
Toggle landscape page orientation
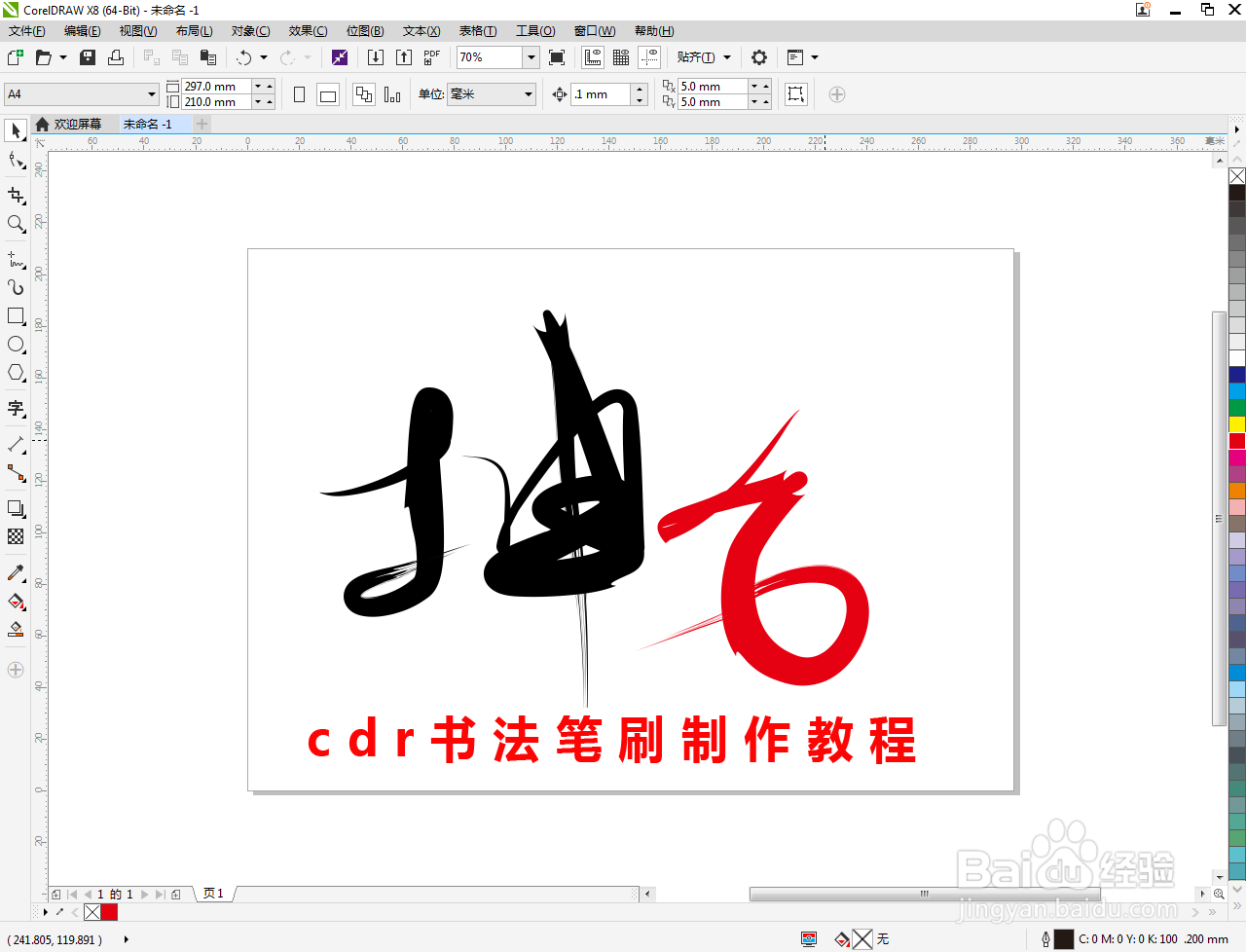pos(328,93)
